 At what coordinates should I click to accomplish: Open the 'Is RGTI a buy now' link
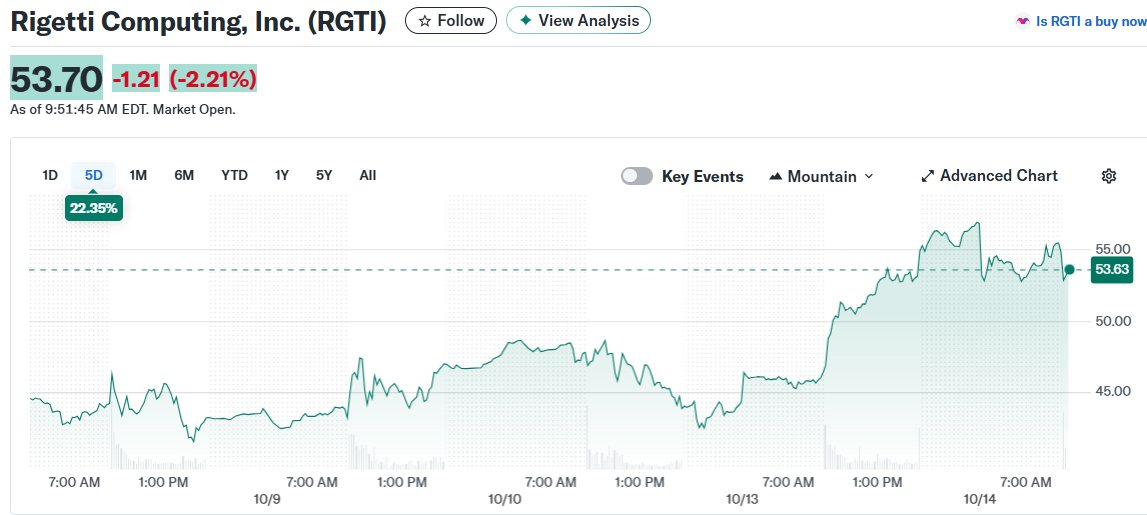pos(1090,21)
